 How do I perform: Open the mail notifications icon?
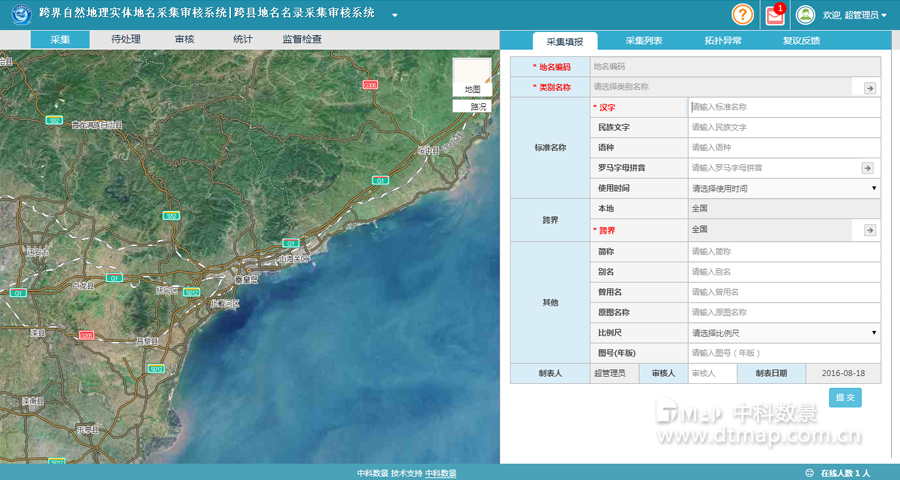point(774,15)
